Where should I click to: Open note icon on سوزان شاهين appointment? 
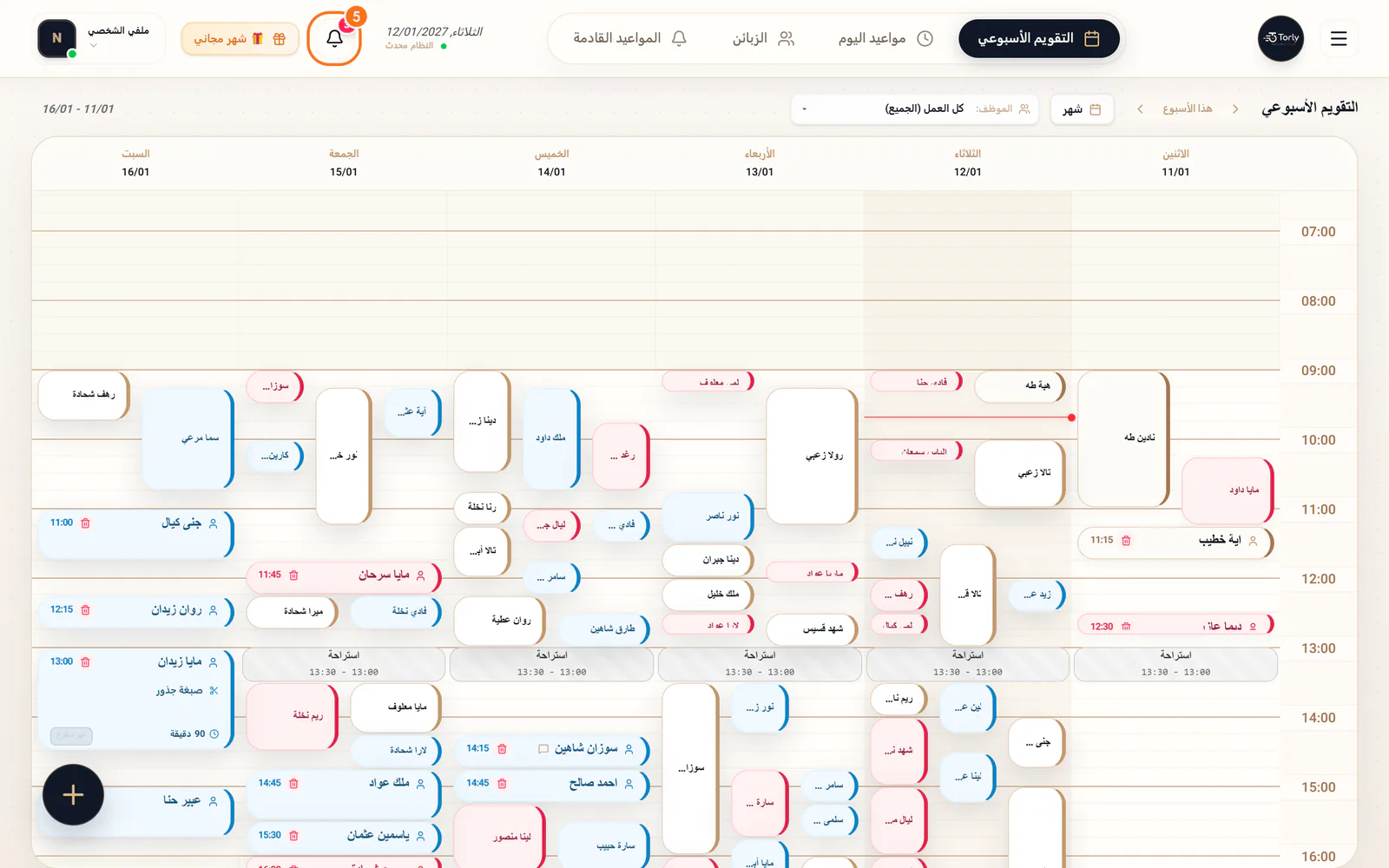(x=543, y=748)
